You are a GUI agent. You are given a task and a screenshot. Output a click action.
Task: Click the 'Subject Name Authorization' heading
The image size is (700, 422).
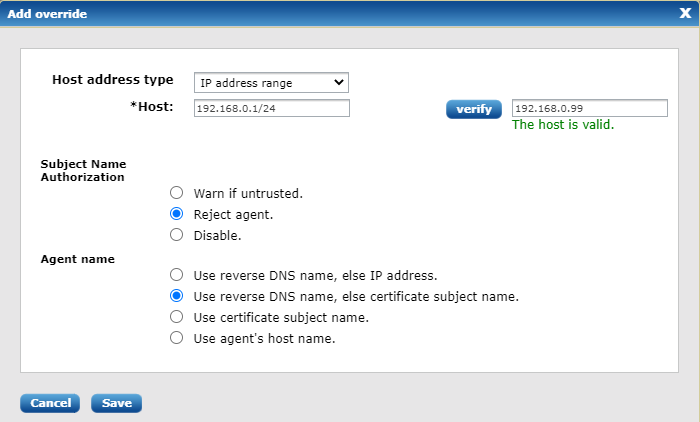click(x=82, y=170)
